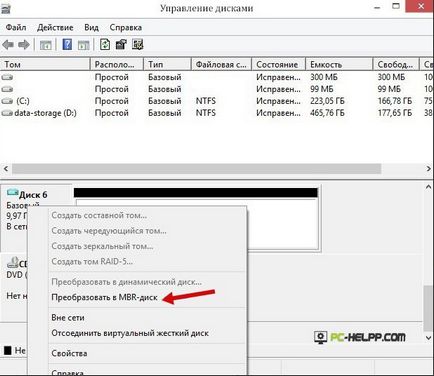Sort by Файловая с... column header
This screenshot has height=376, width=434.
(221, 64)
